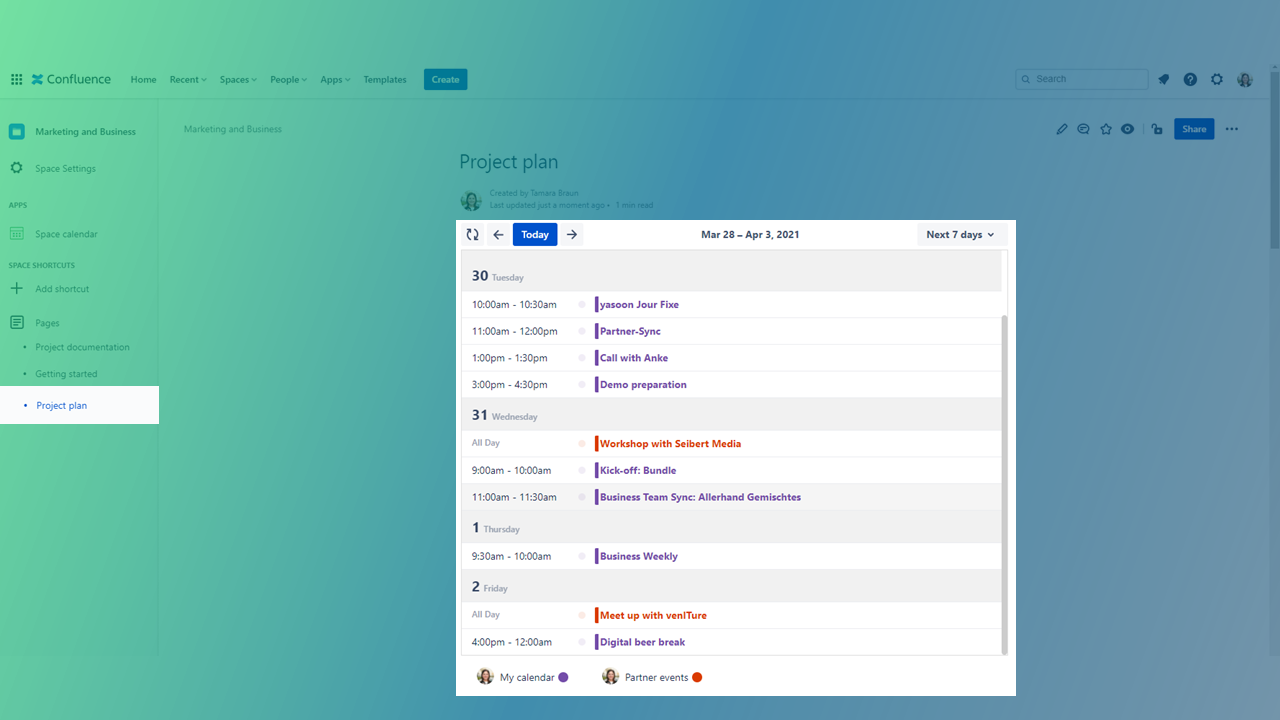
Task: Click the calendar refresh icon
Action: 473,235
